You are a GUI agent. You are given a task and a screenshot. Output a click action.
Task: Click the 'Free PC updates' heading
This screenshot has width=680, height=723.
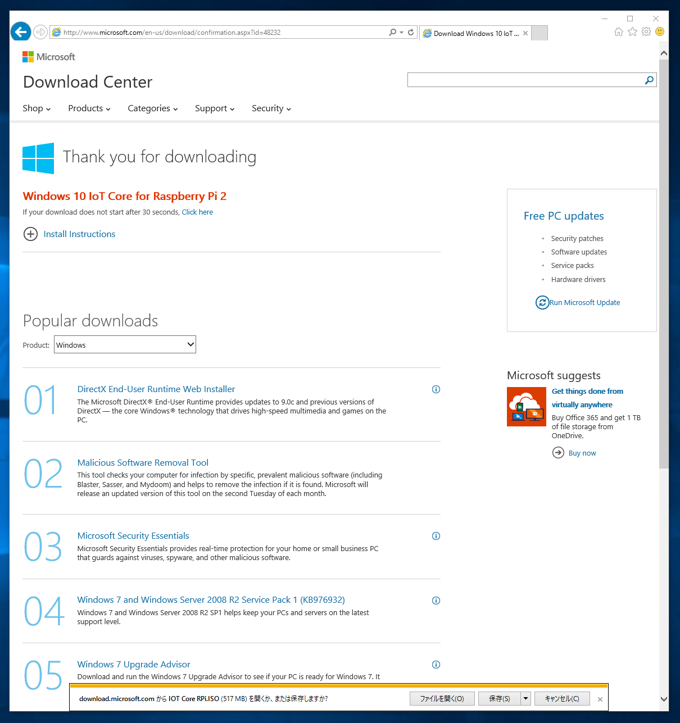(x=563, y=216)
